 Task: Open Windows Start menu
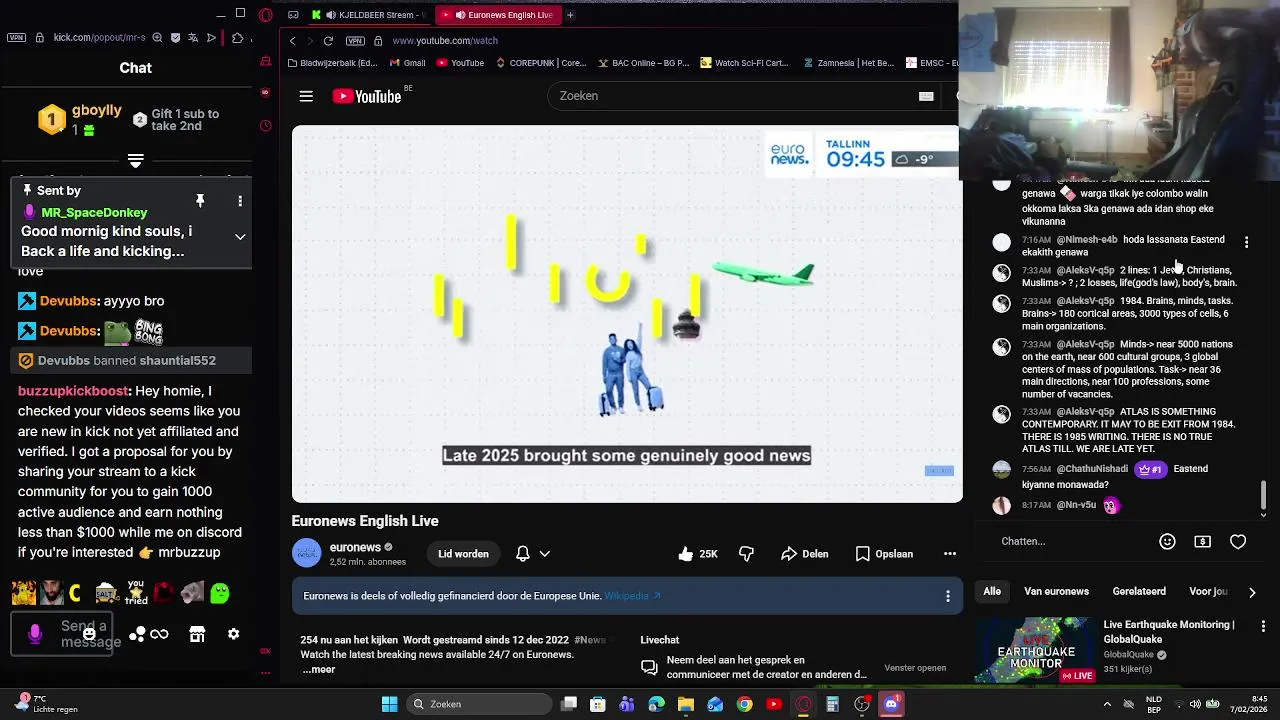click(389, 704)
